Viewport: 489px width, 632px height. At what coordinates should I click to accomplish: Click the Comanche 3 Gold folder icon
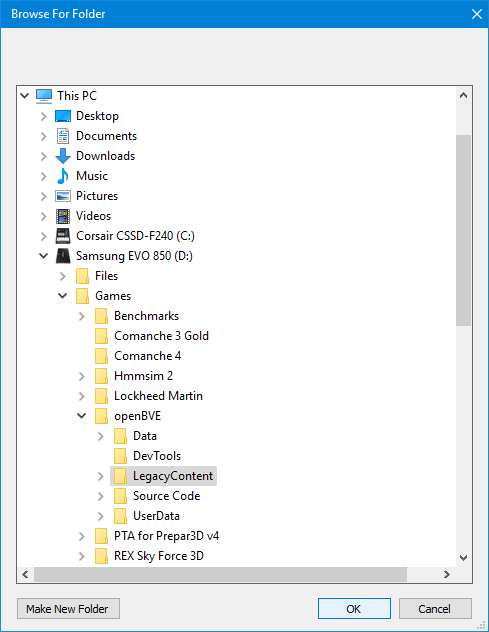[101, 336]
